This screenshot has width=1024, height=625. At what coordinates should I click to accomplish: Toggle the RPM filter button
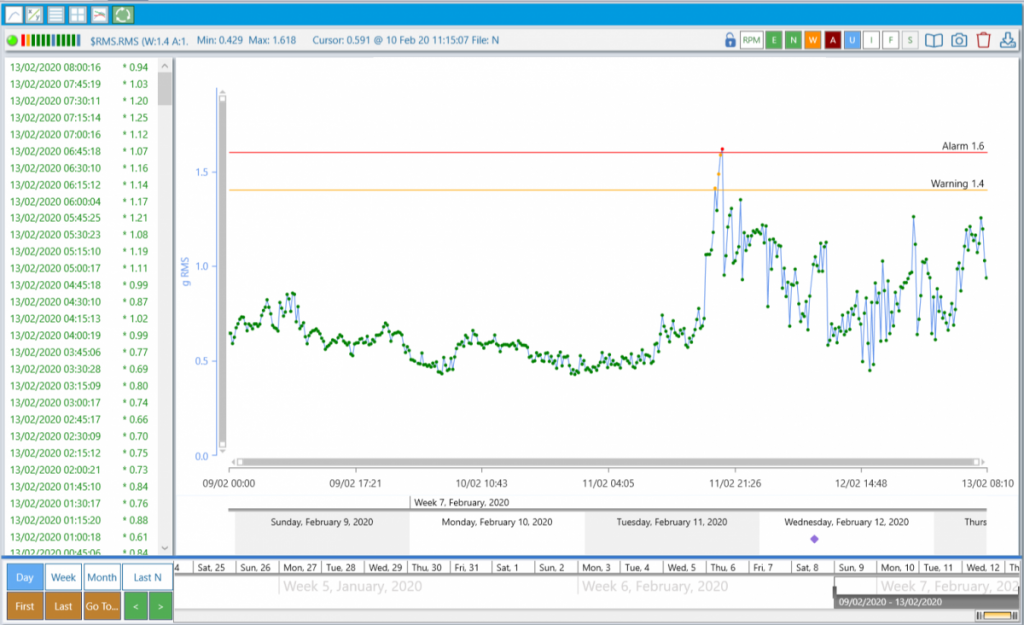(752, 40)
